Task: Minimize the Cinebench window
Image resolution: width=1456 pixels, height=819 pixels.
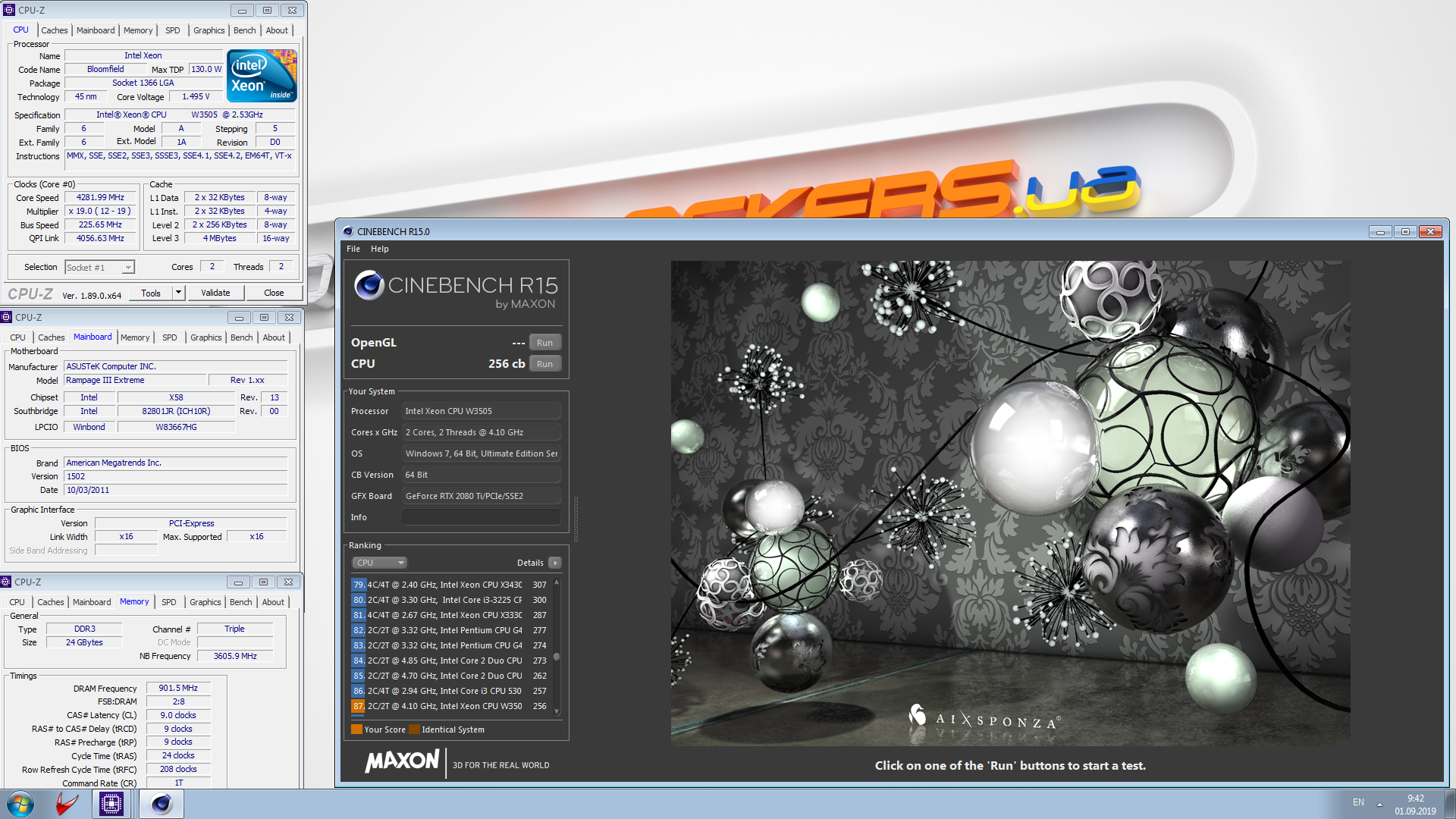Action: coord(1380,231)
